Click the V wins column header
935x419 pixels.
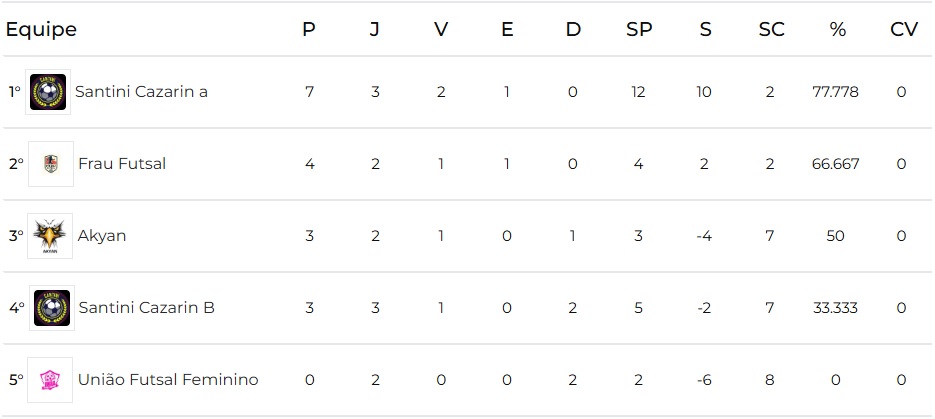click(x=441, y=30)
